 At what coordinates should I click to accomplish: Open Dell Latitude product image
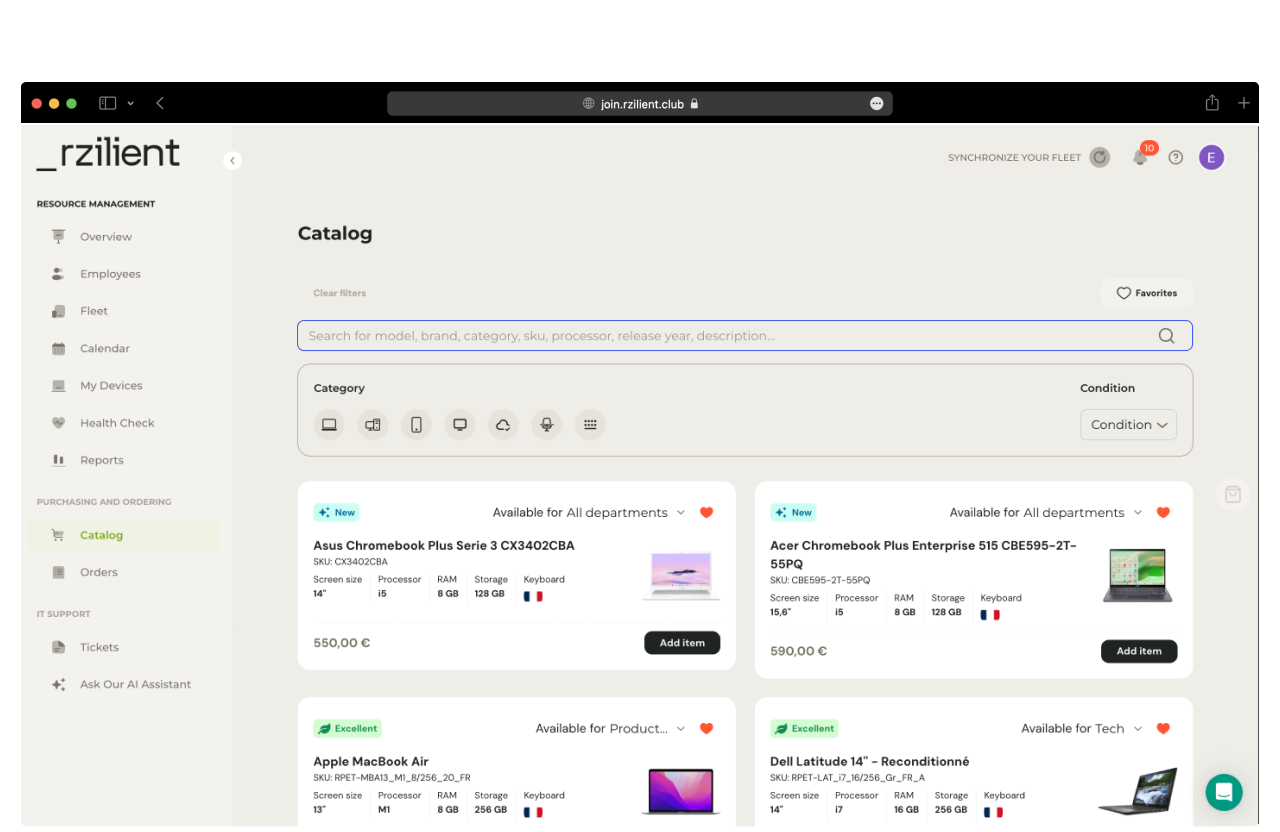click(x=1137, y=791)
